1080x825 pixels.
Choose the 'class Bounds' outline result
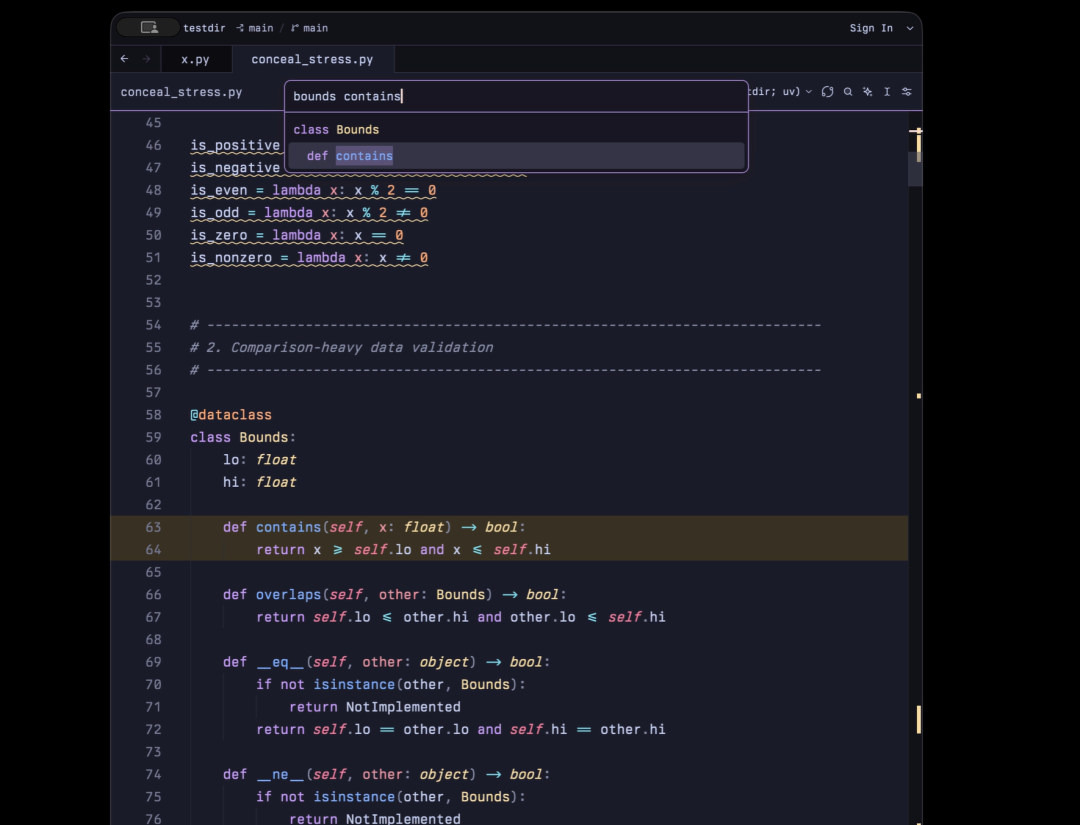click(x=516, y=129)
